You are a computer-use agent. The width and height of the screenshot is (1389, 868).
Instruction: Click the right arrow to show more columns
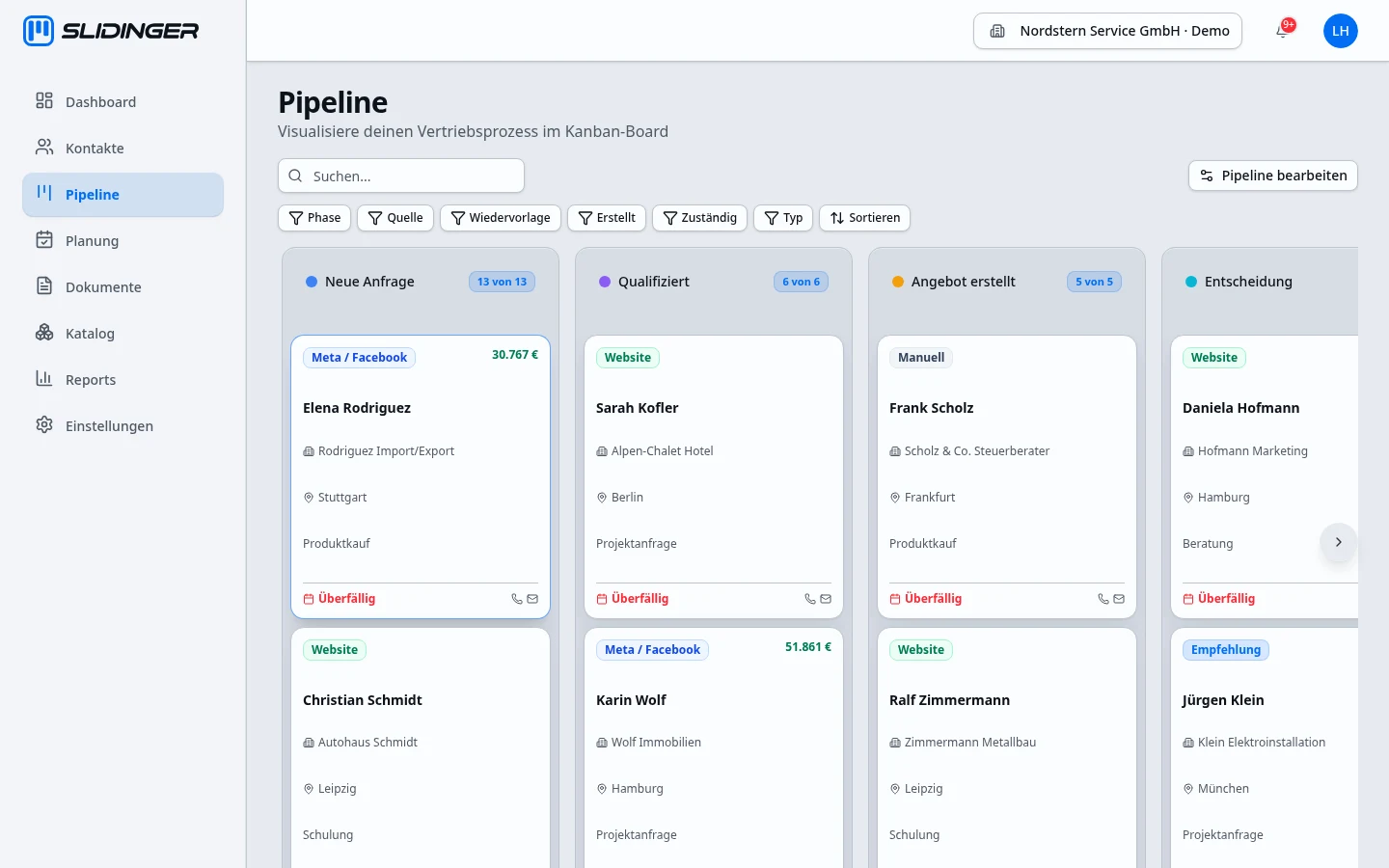(x=1338, y=542)
